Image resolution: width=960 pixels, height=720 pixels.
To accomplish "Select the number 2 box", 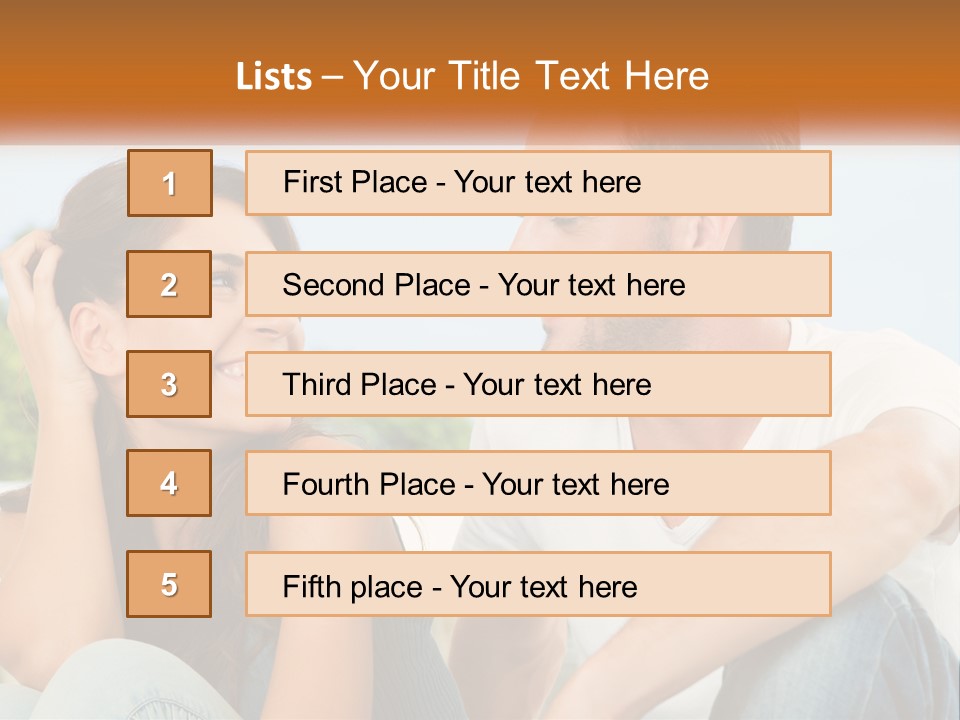I will pos(169,284).
